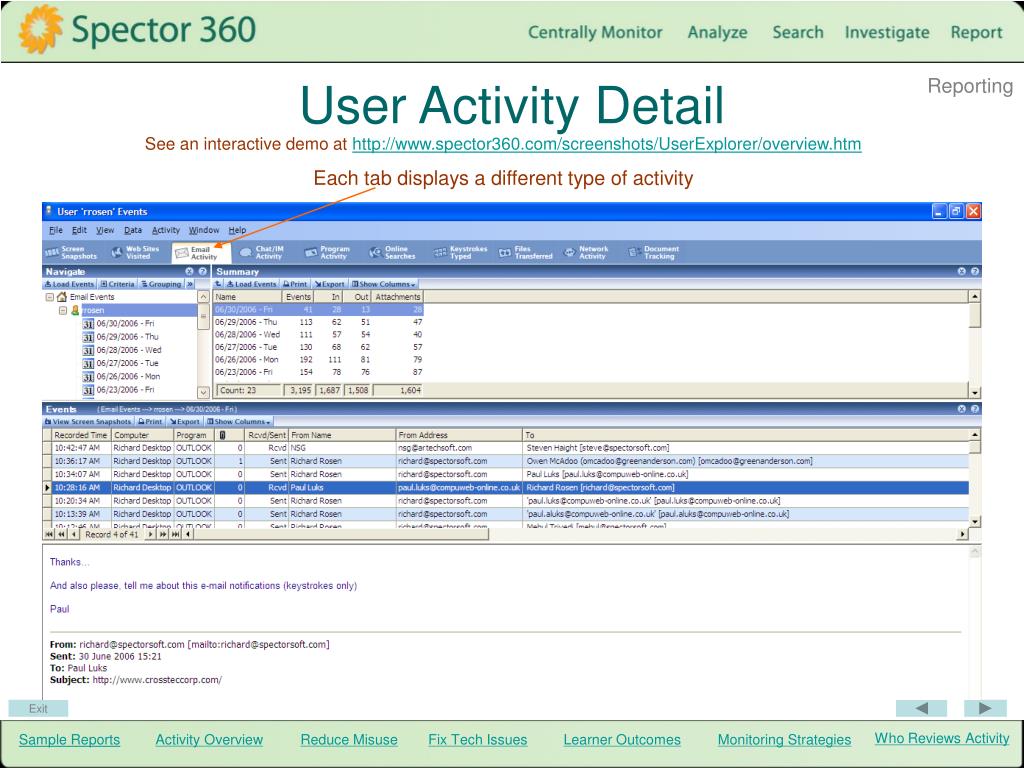This screenshot has width=1024, height=768.
Task: Open the Web Sites Visited tab
Action: (135, 253)
